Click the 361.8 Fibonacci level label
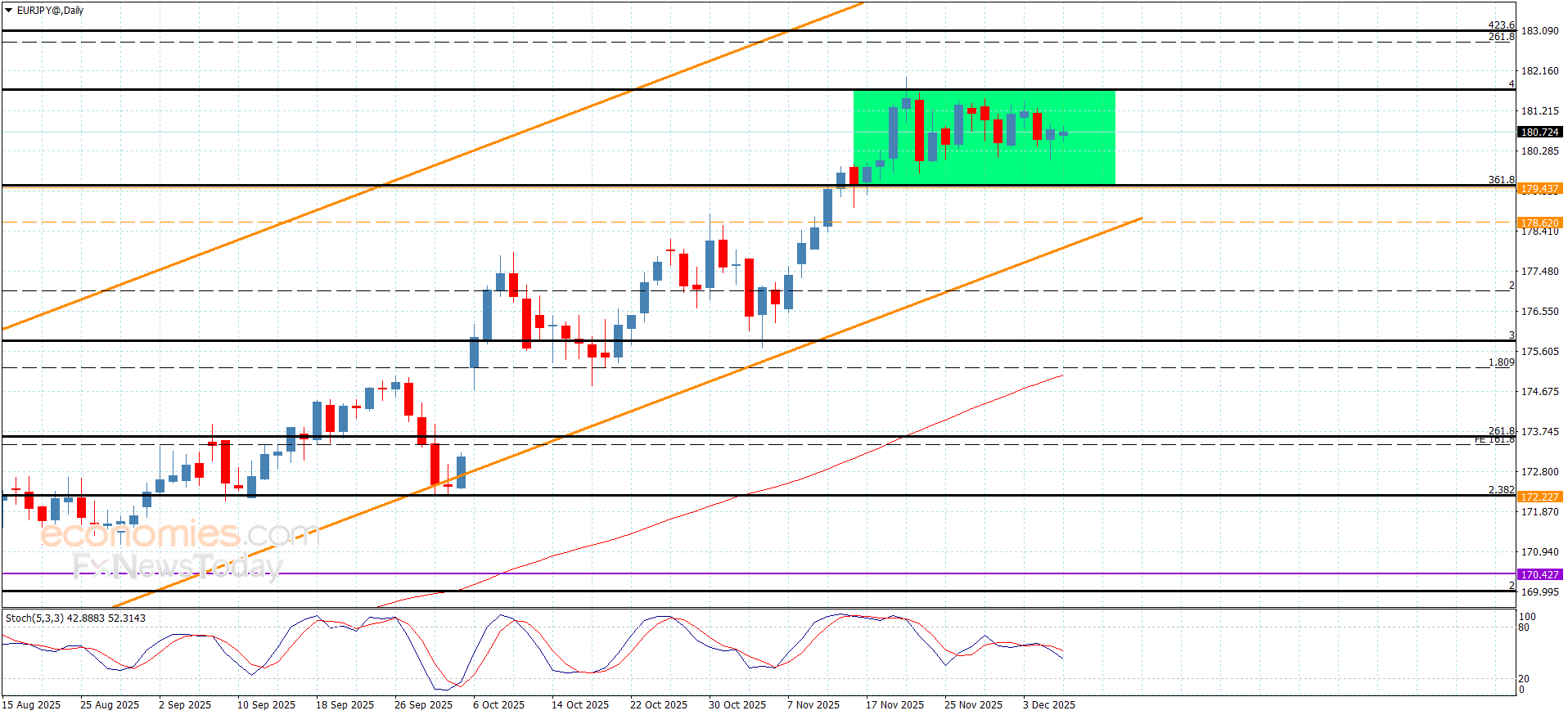Screen dimensions: 1568x715 point(1502,180)
